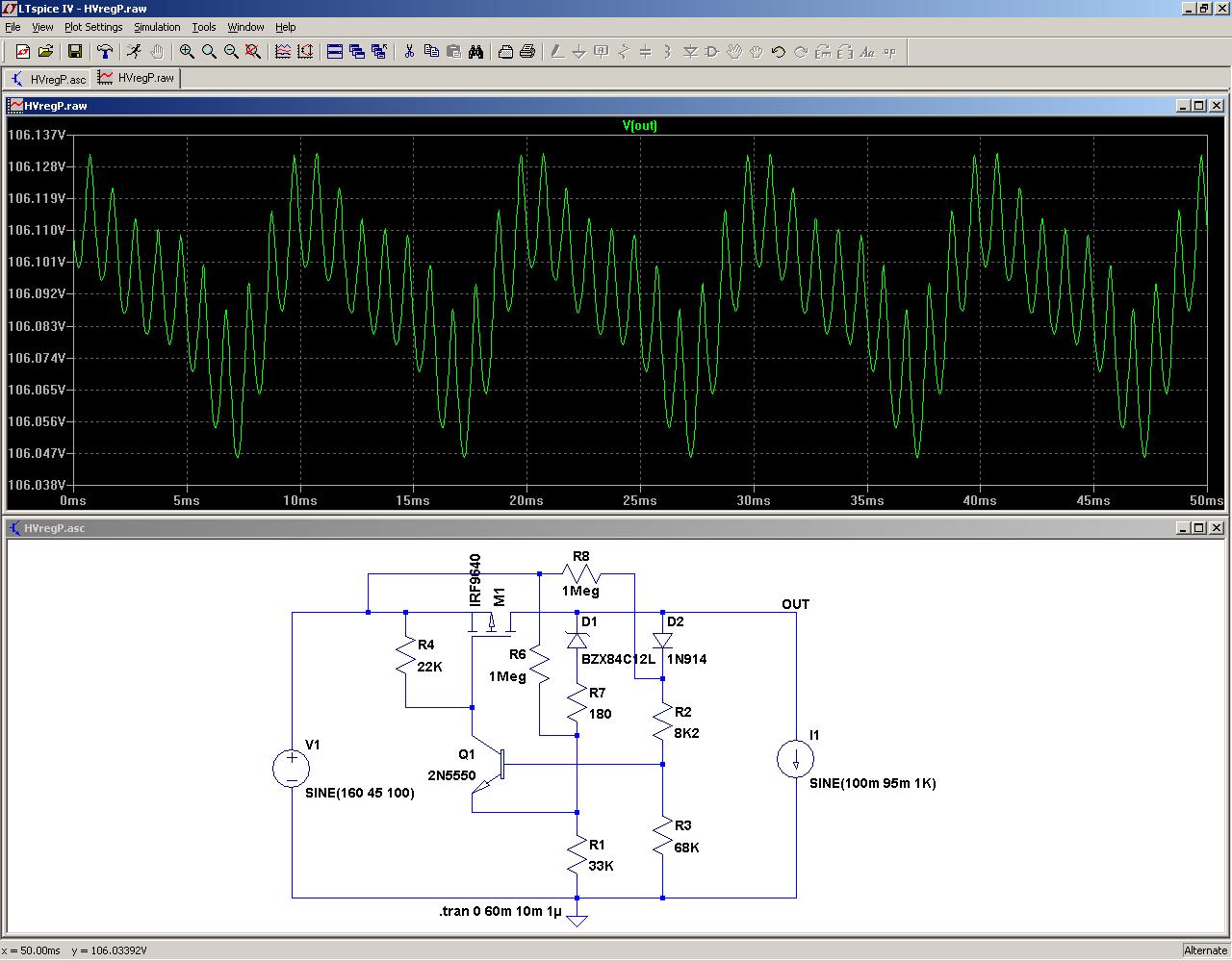
Task: Click the OUT net label
Action: coord(796,604)
